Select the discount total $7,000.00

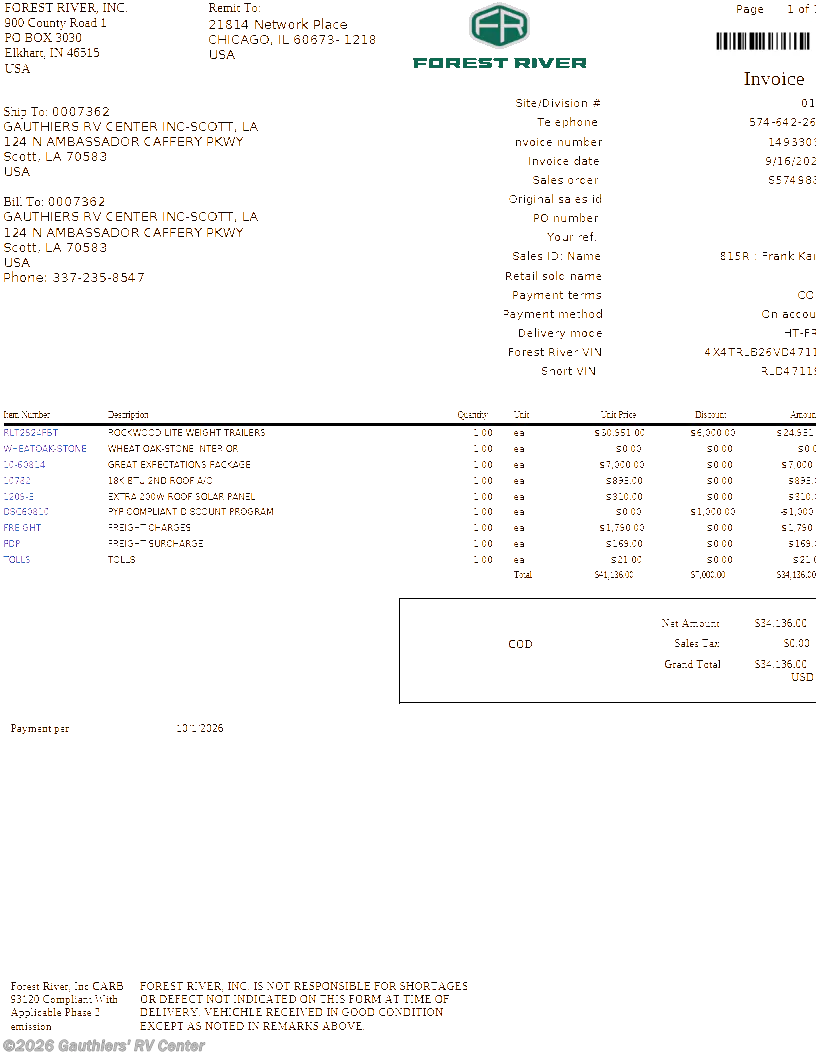pos(708,575)
